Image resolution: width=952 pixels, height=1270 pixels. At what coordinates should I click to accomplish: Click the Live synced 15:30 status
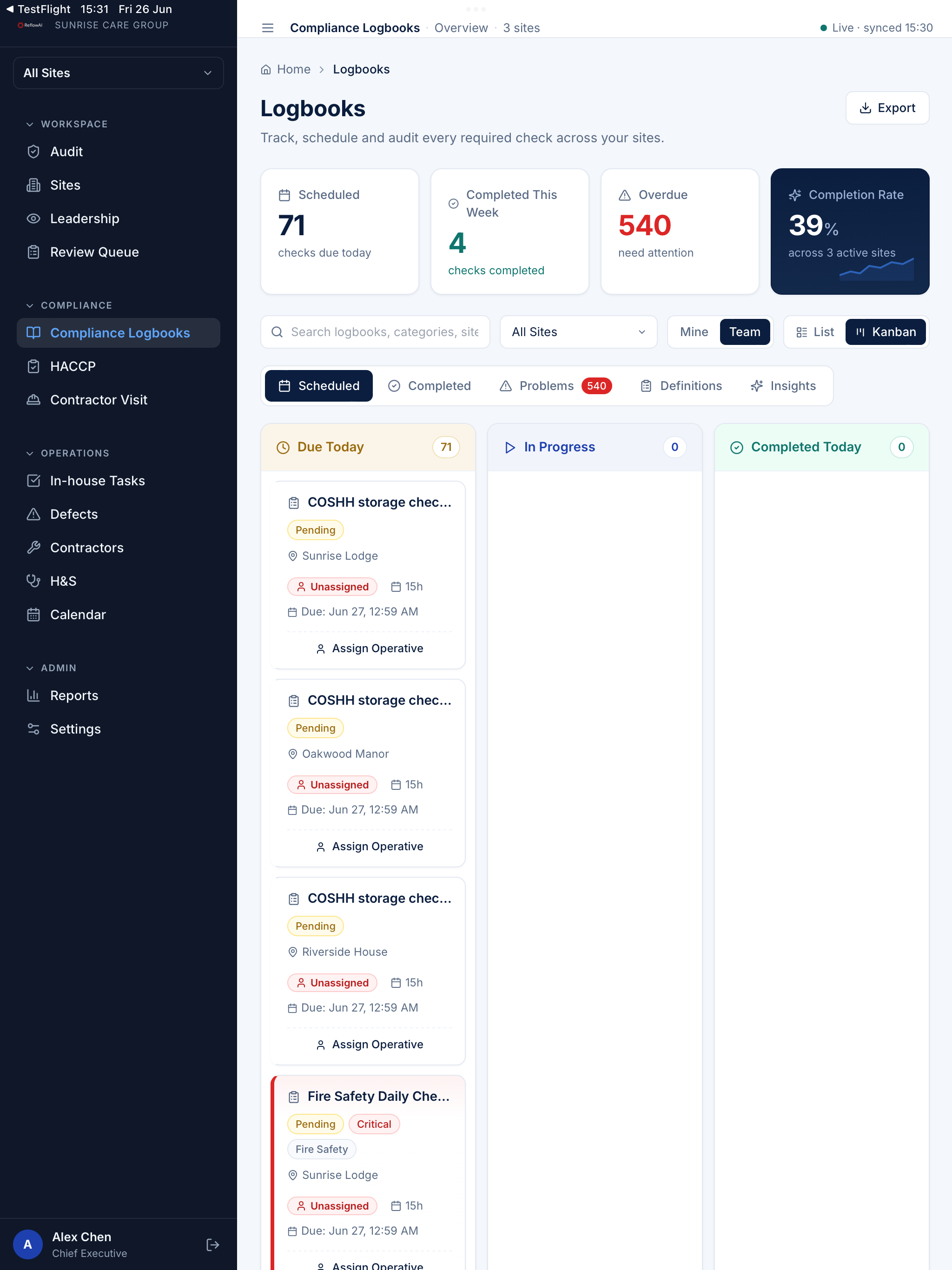pos(876,27)
